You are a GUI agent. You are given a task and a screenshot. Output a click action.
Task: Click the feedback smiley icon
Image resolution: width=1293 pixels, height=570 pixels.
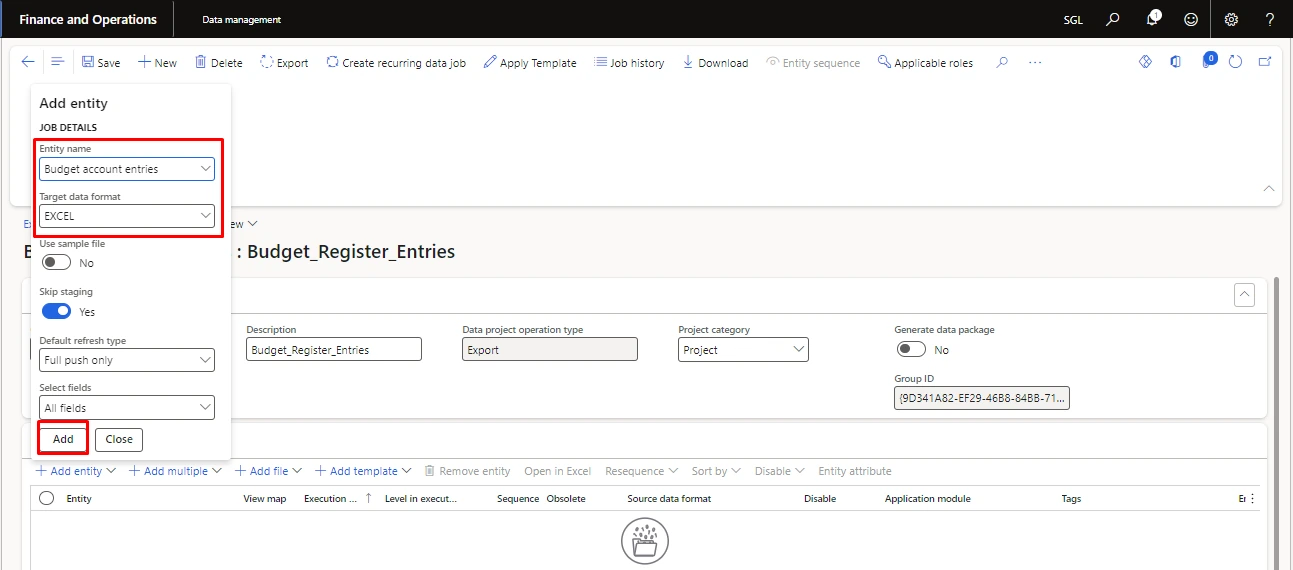[x=1190, y=19]
